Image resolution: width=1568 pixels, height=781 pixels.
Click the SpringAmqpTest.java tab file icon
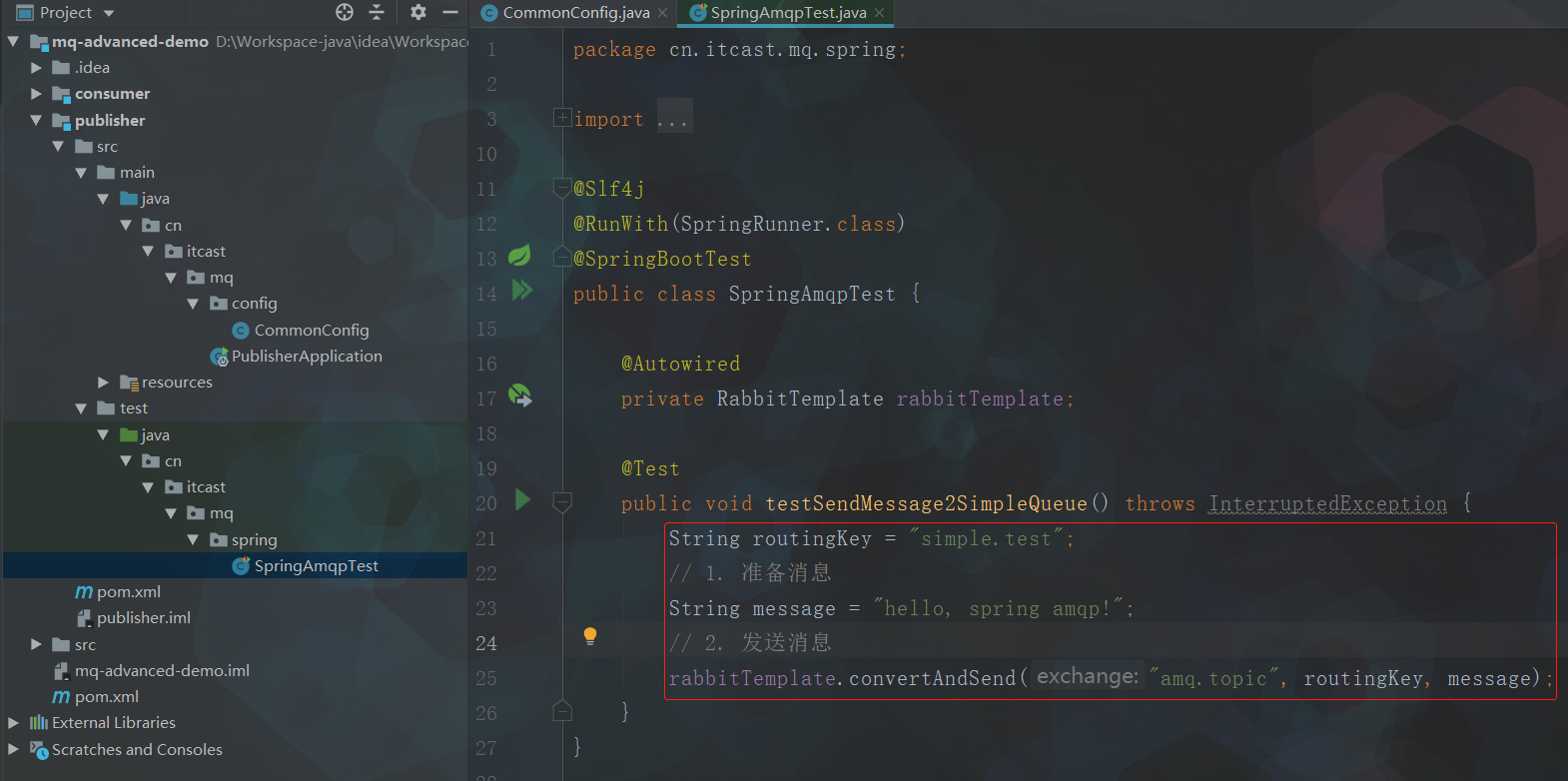point(698,13)
